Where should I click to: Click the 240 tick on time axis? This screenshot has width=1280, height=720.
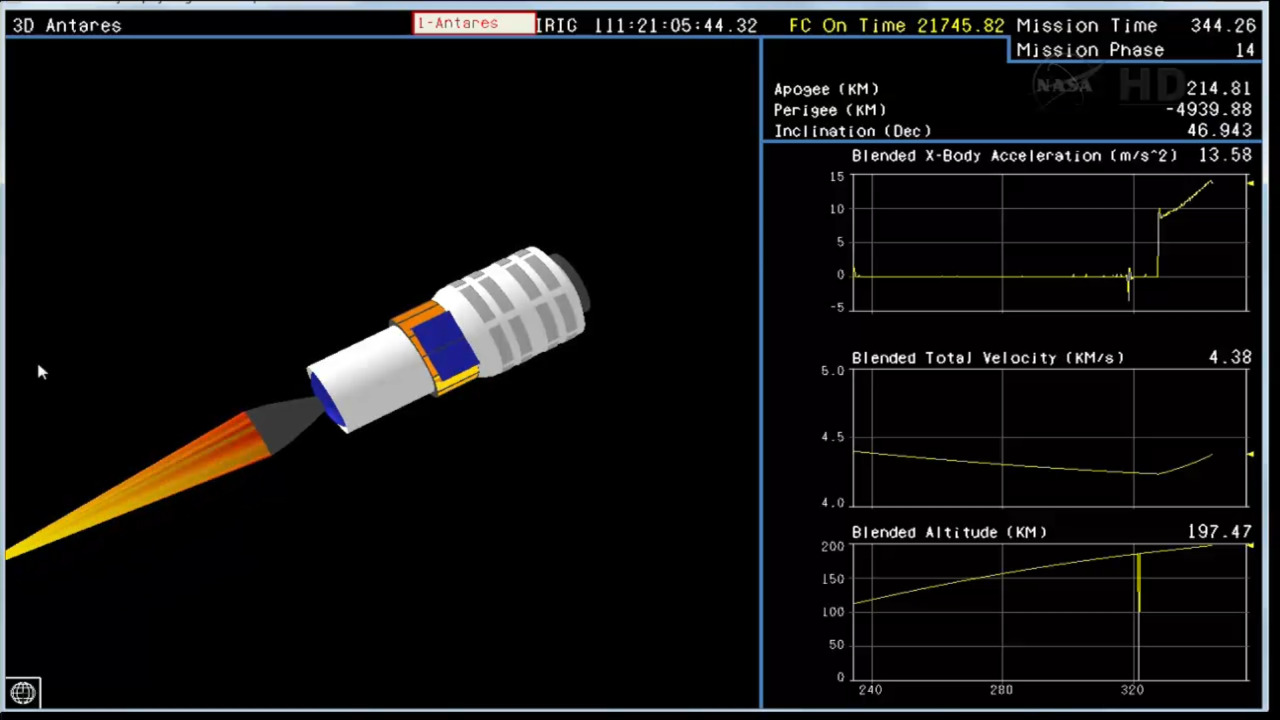pos(870,690)
